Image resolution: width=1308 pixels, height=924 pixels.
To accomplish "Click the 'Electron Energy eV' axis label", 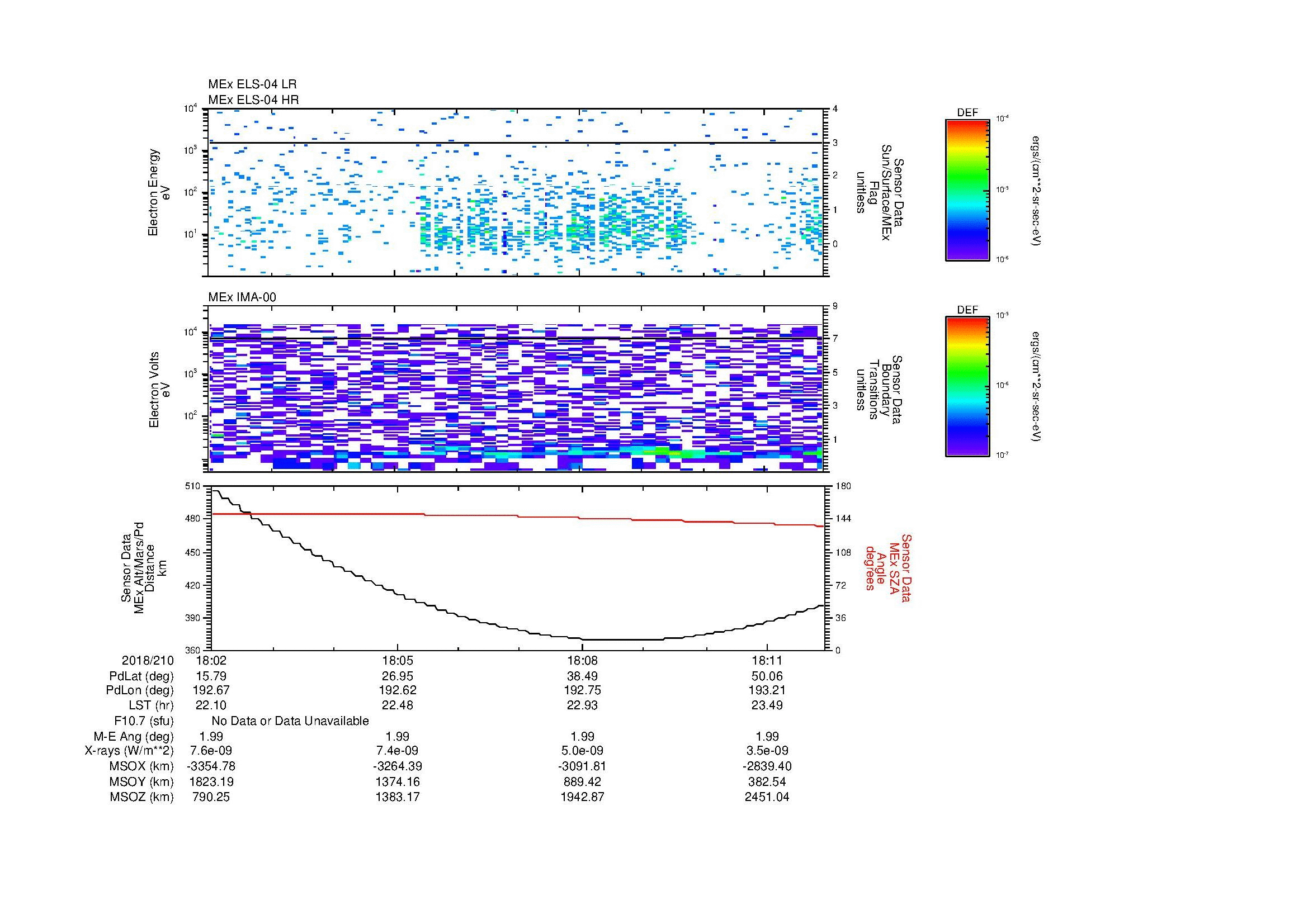I will click(159, 192).
